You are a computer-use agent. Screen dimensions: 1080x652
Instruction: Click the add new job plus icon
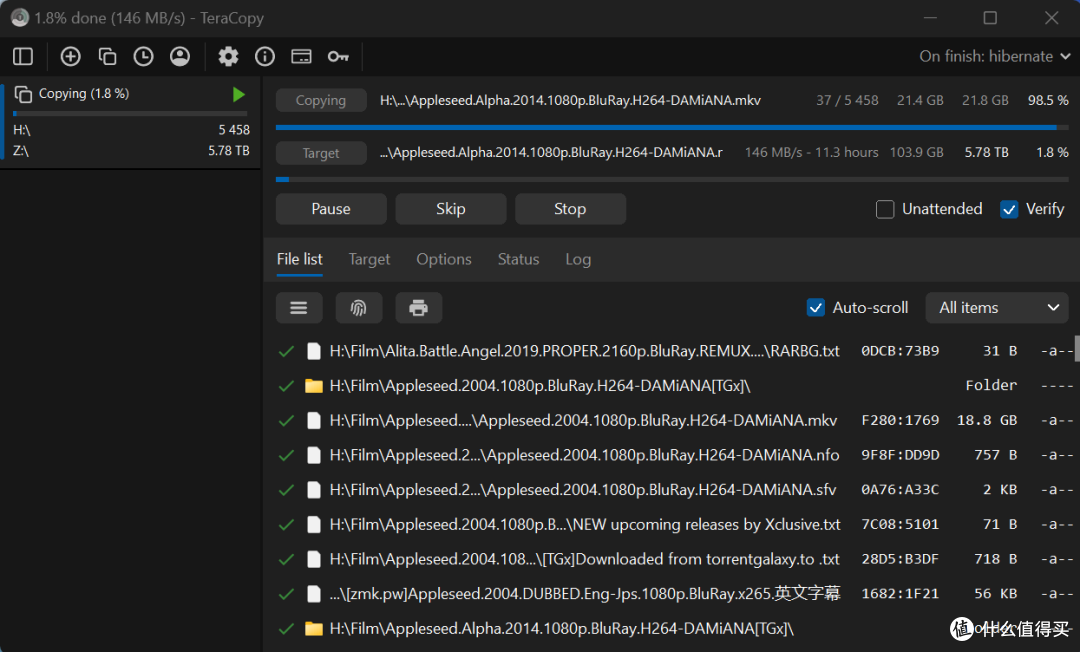70,56
